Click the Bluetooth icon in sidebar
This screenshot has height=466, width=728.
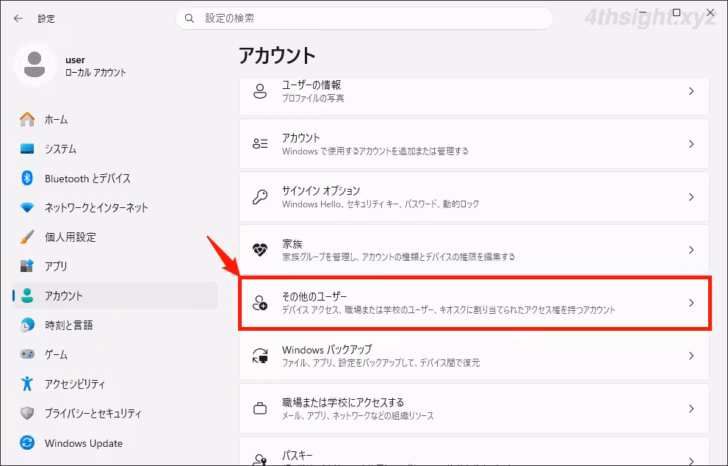click(x=27, y=178)
